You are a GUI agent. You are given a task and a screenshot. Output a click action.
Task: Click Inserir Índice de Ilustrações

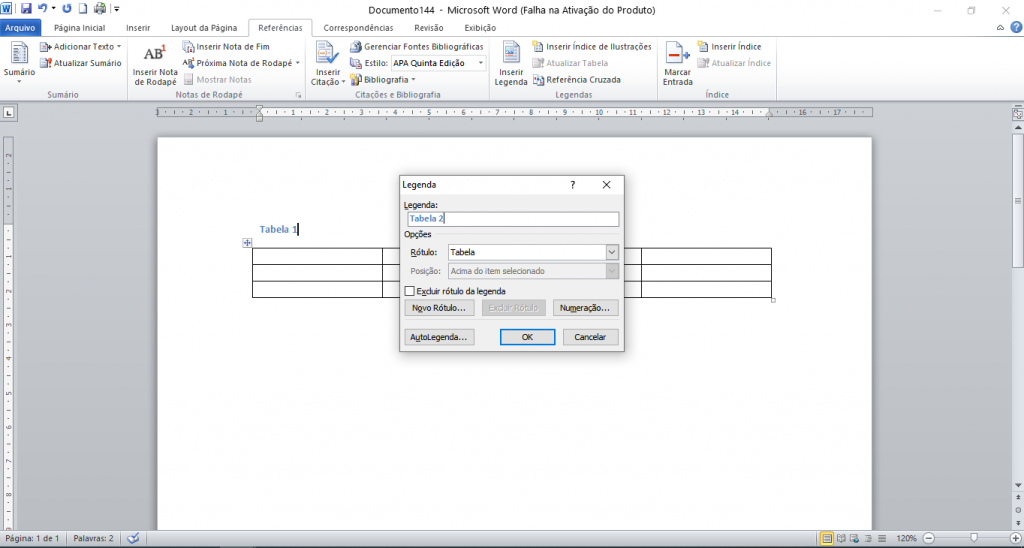591,47
